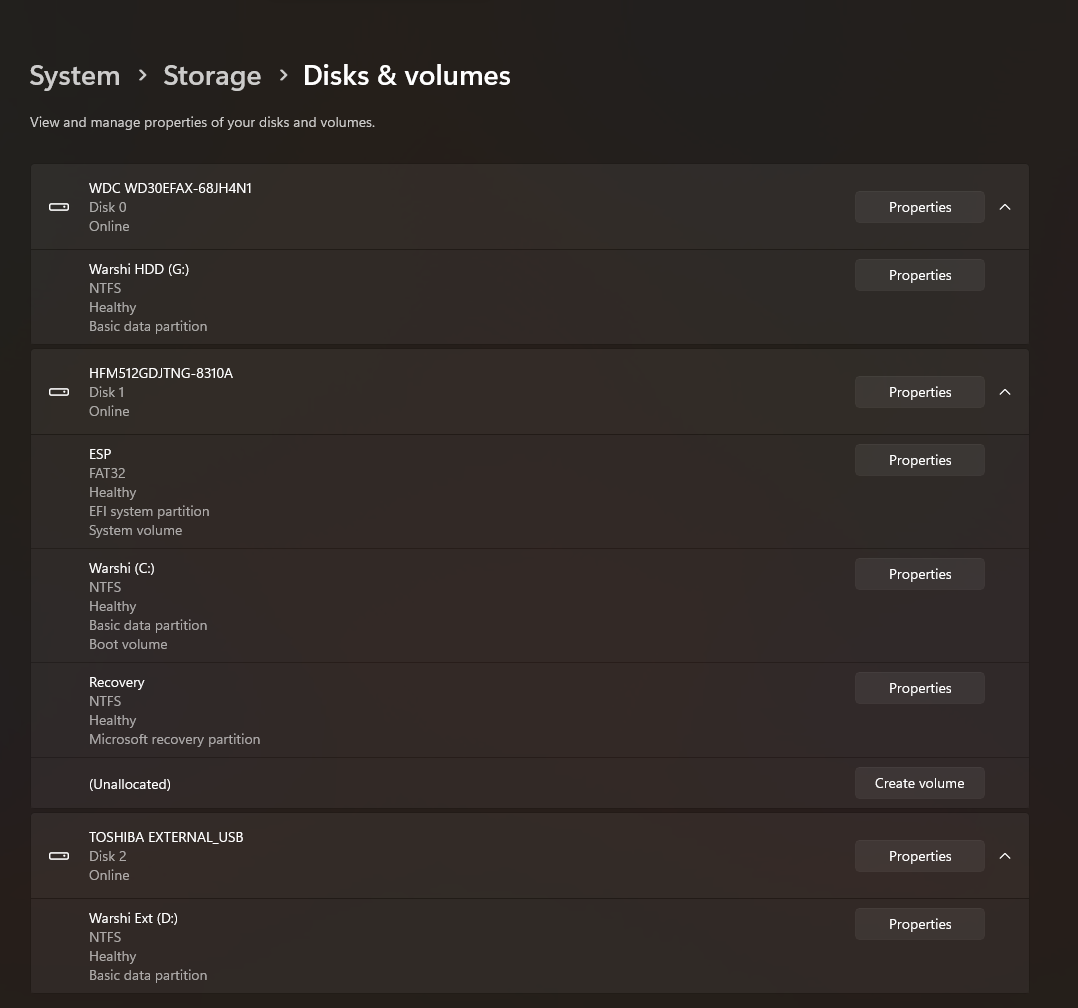Viewport: 1078px width, 1008px height.
Task: Navigate back to System via breadcrumb
Action: click(74, 75)
